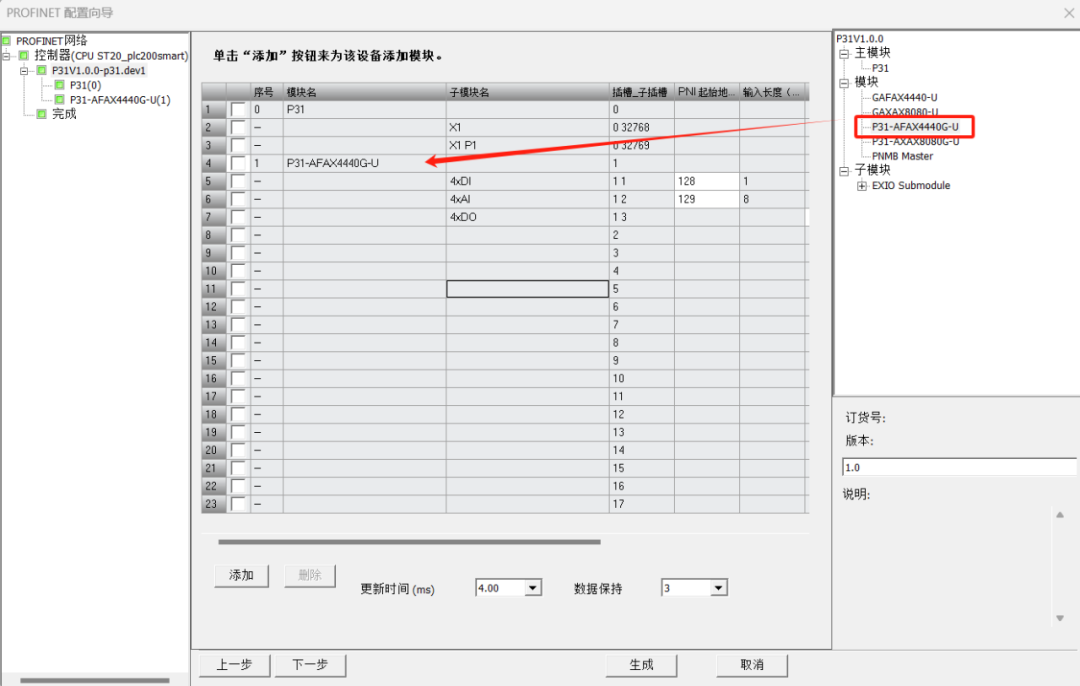
Task: Click the 子模块名 column header
Action: click(528, 92)
